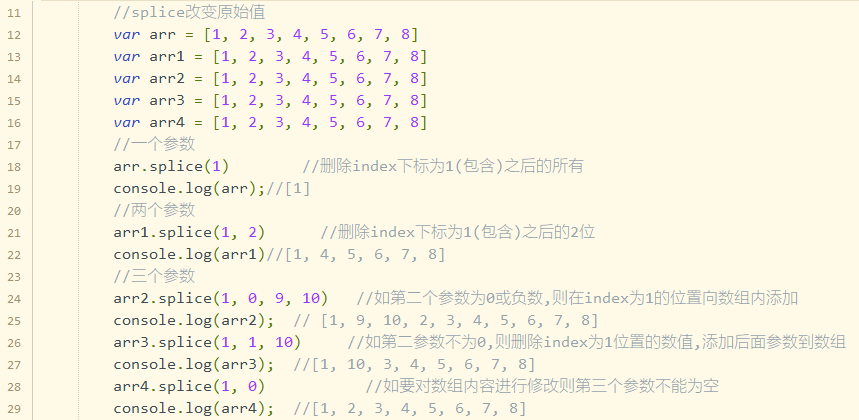Click the array literal on line 14
Viewport: 859px width, 420px height.
319,78
